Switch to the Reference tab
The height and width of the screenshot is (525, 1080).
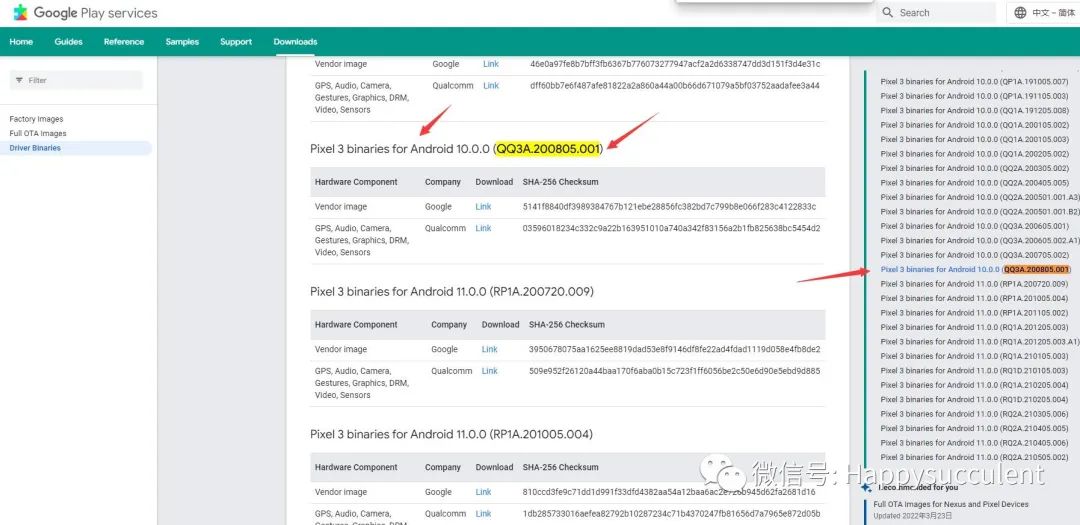tap(124, 42)
